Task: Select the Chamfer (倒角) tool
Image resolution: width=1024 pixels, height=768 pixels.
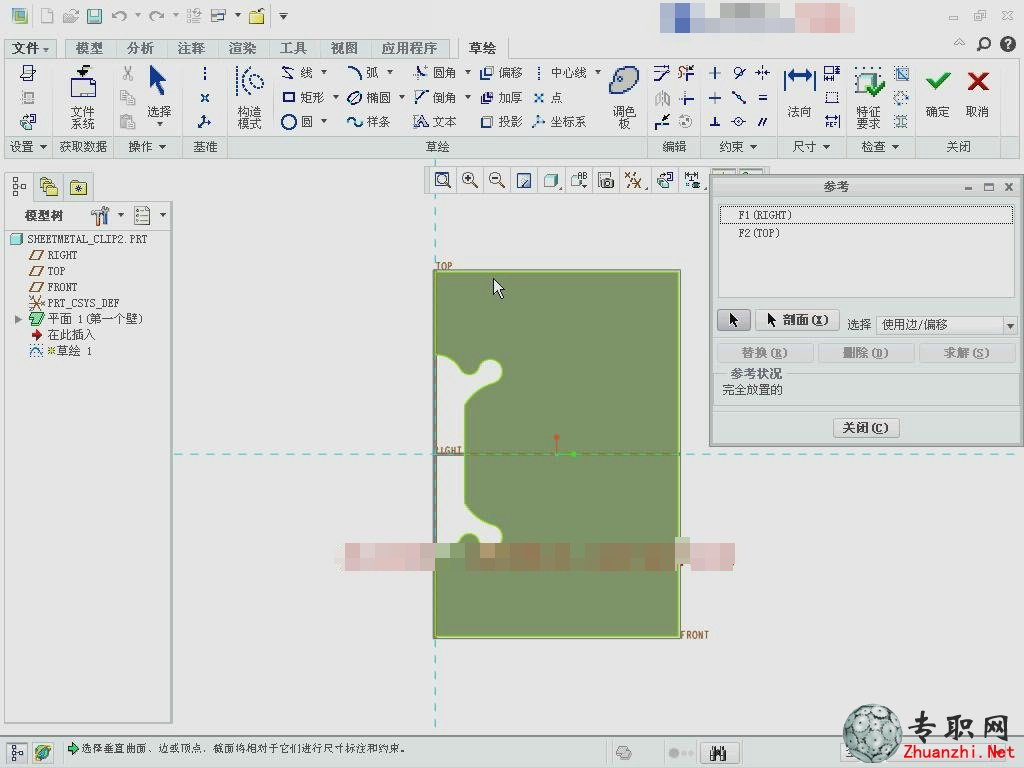Action: pyautogui.click(x=435, y=97)
